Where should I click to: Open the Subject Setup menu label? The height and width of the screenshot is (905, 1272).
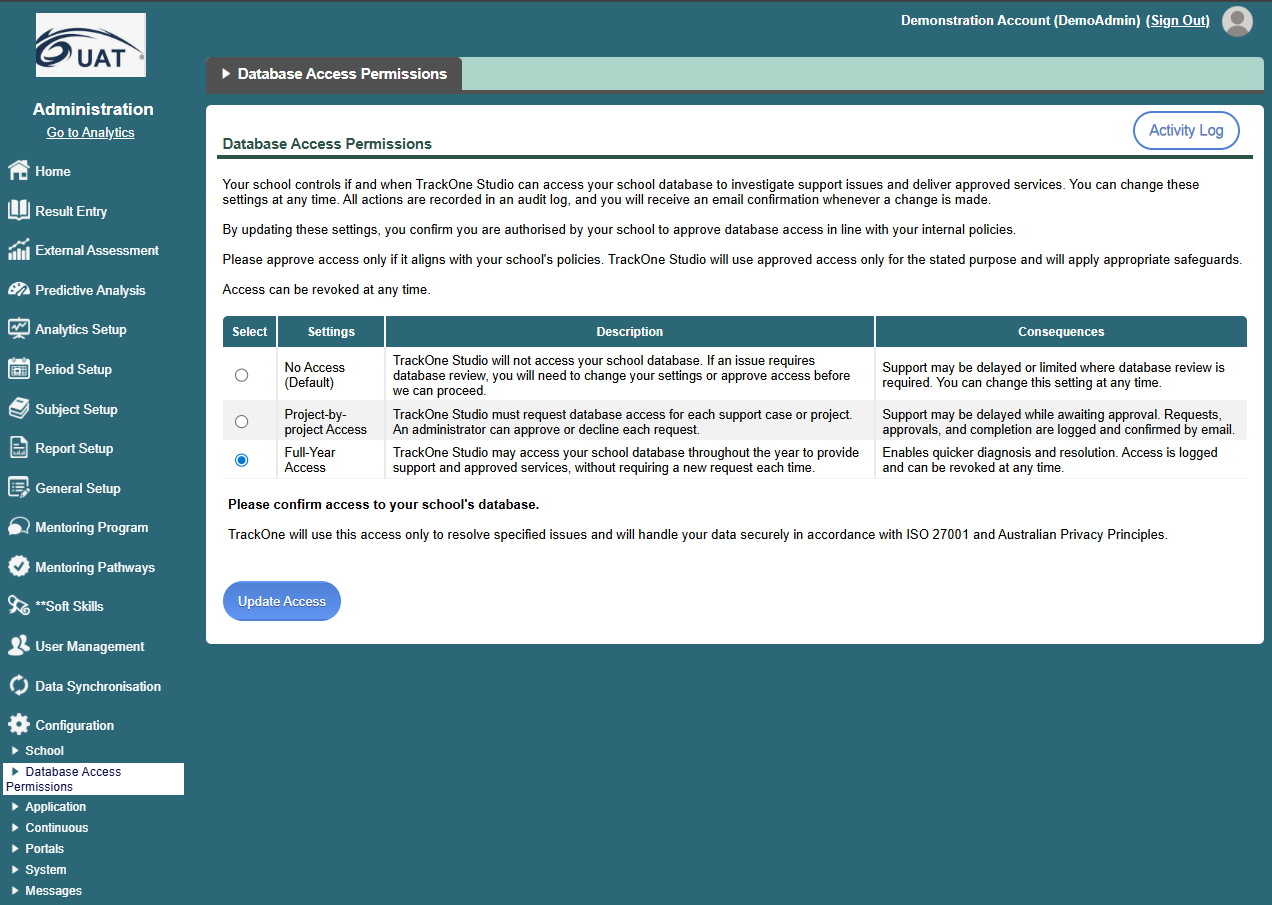click(x=76, y=409)
